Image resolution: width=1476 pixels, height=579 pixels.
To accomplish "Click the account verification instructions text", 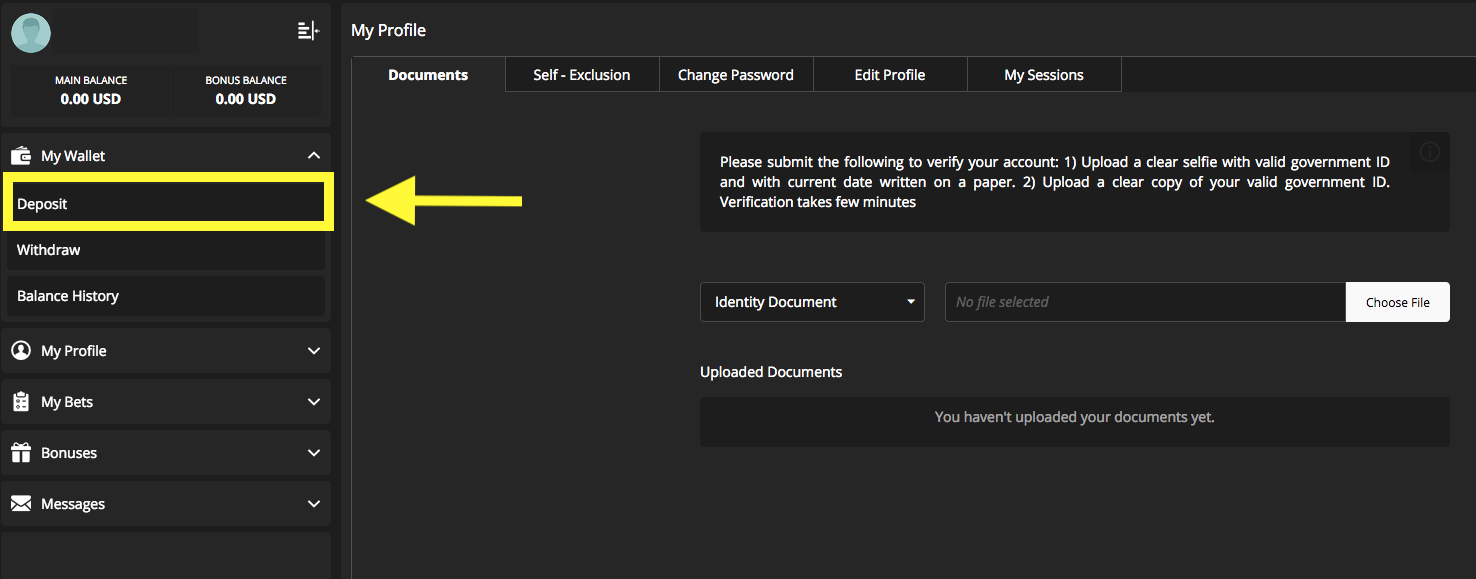I will (x=1055, y=182).
